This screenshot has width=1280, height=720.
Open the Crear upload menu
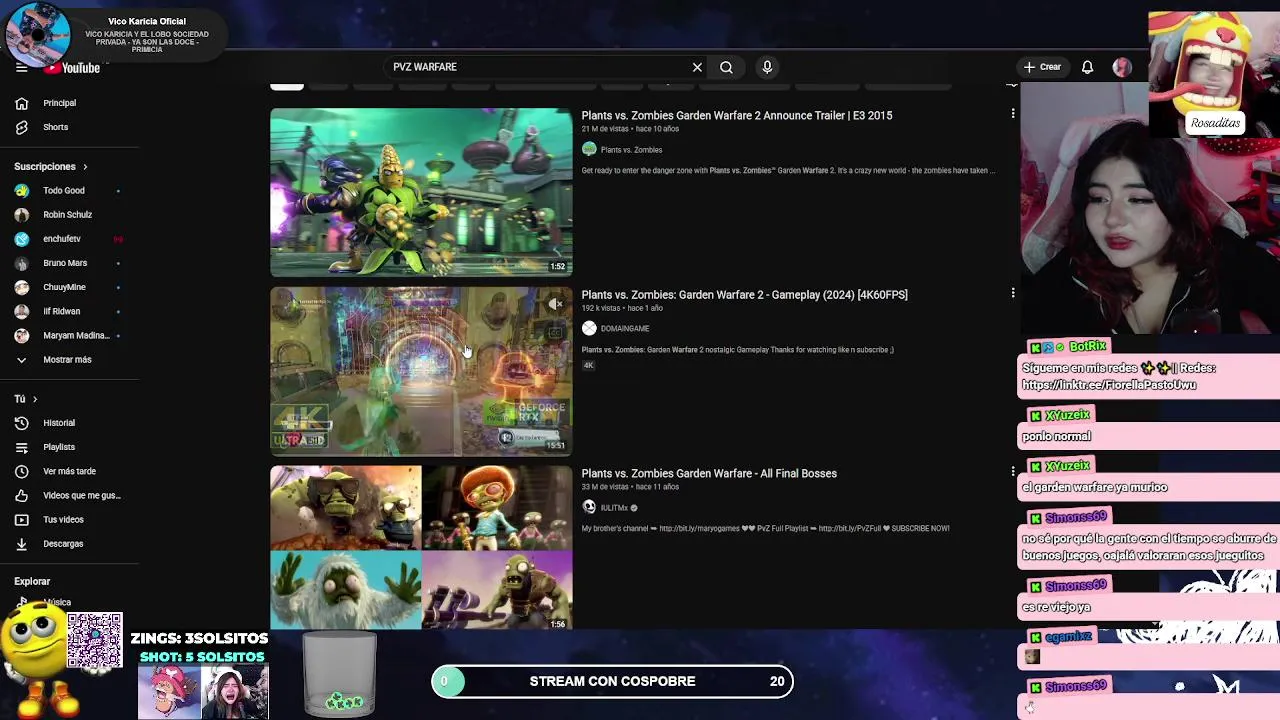pyautogui.click(x=1042, y=67)
